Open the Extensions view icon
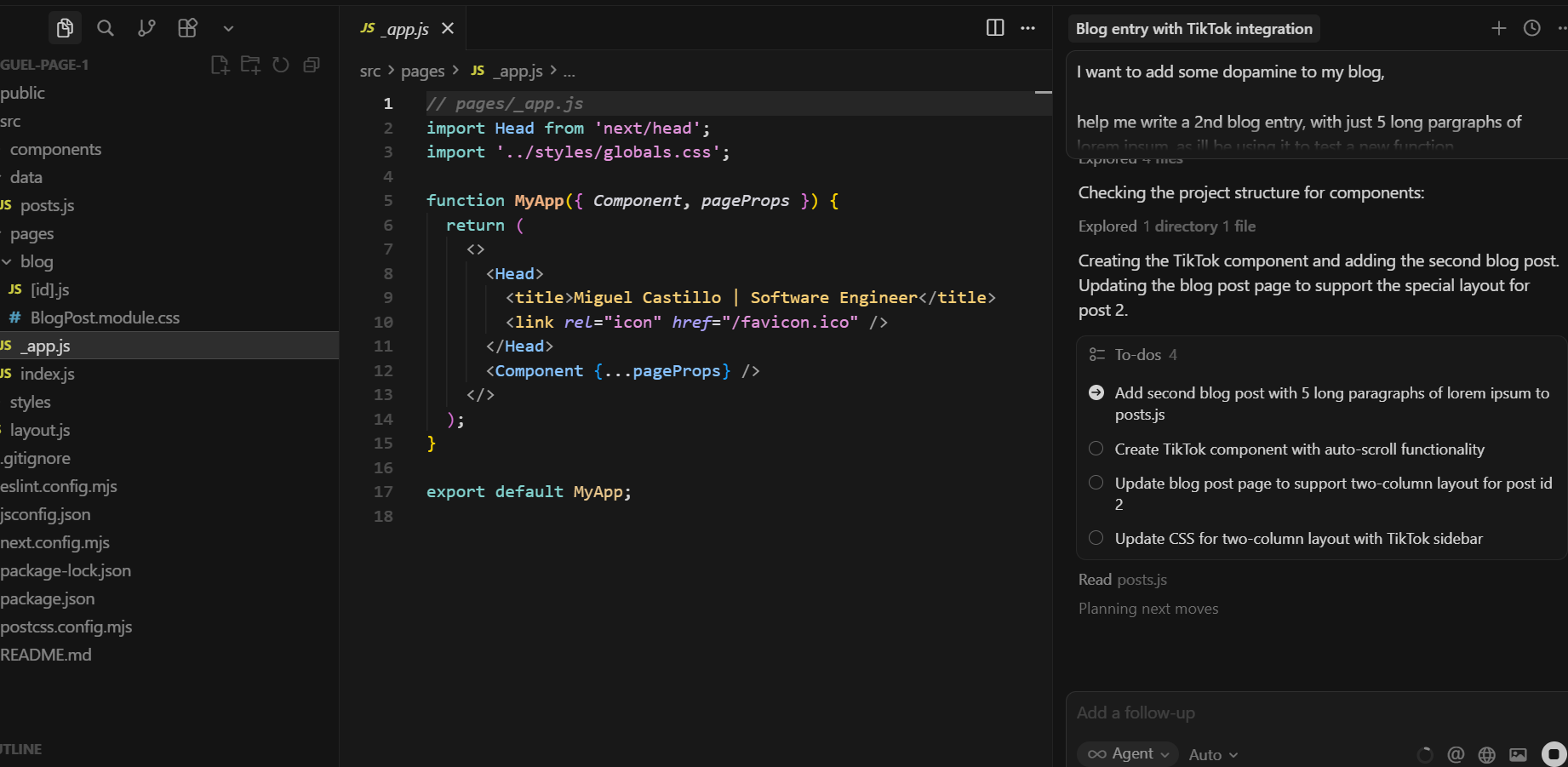 click(x=187, y=28)
